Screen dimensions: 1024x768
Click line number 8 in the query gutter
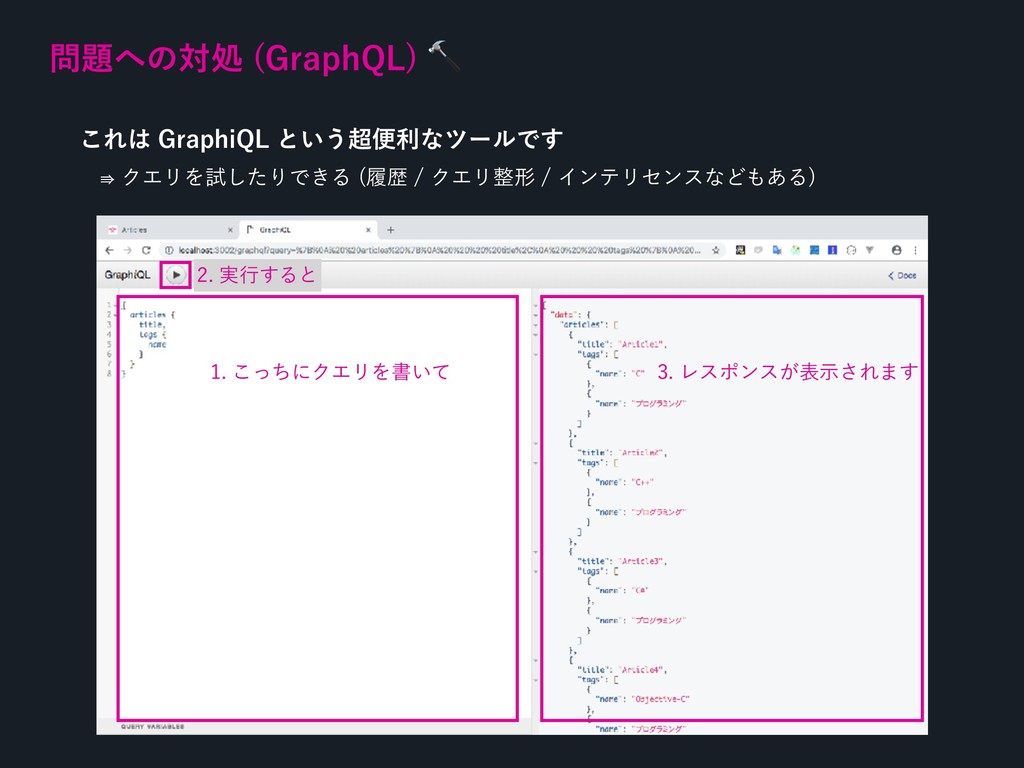coord(109,374)
